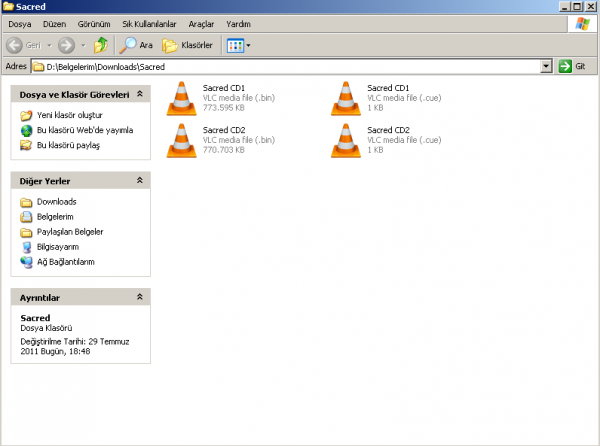Image resolution: width=600 pixels, height=446 pixels.
Task: Open the Dosya menu
Action: 20,24
